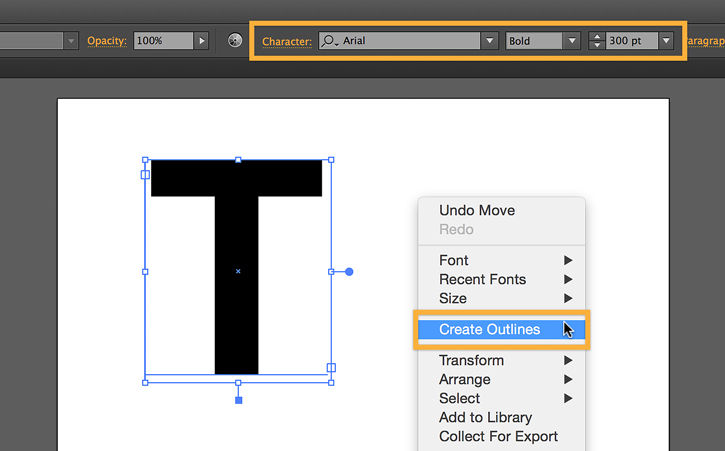Click the bottom-left bounding box handle
This screenshot has width=725, height=451.
(x=145, y=383)
